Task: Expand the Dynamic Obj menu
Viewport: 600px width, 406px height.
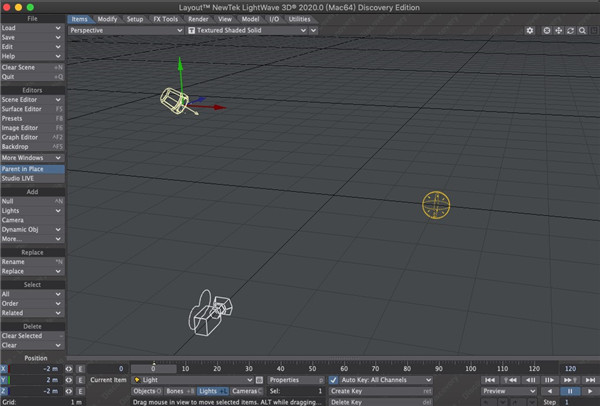Action: 32,230
